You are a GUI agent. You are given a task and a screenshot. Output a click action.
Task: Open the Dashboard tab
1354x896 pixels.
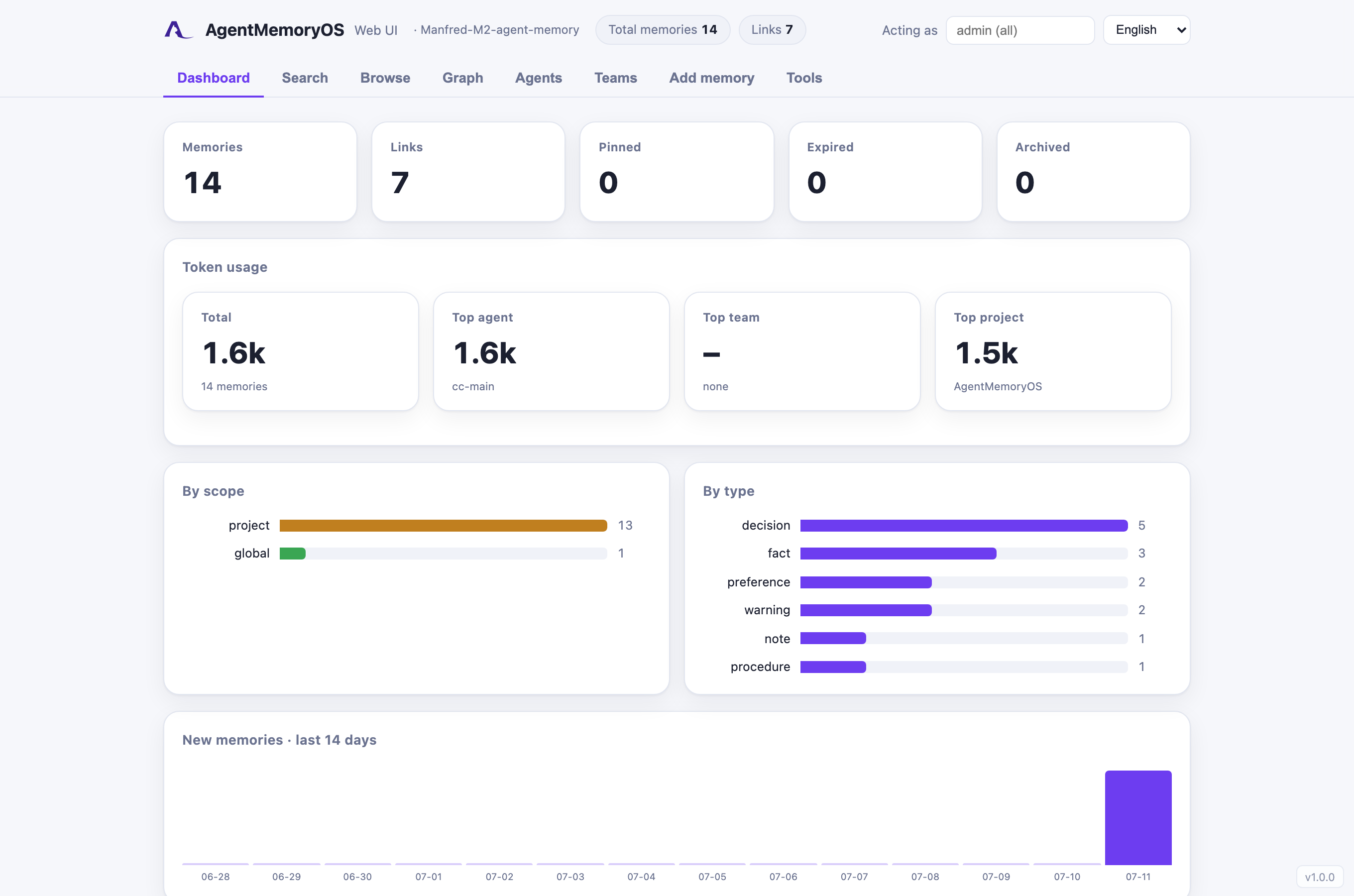click(213, 78)
